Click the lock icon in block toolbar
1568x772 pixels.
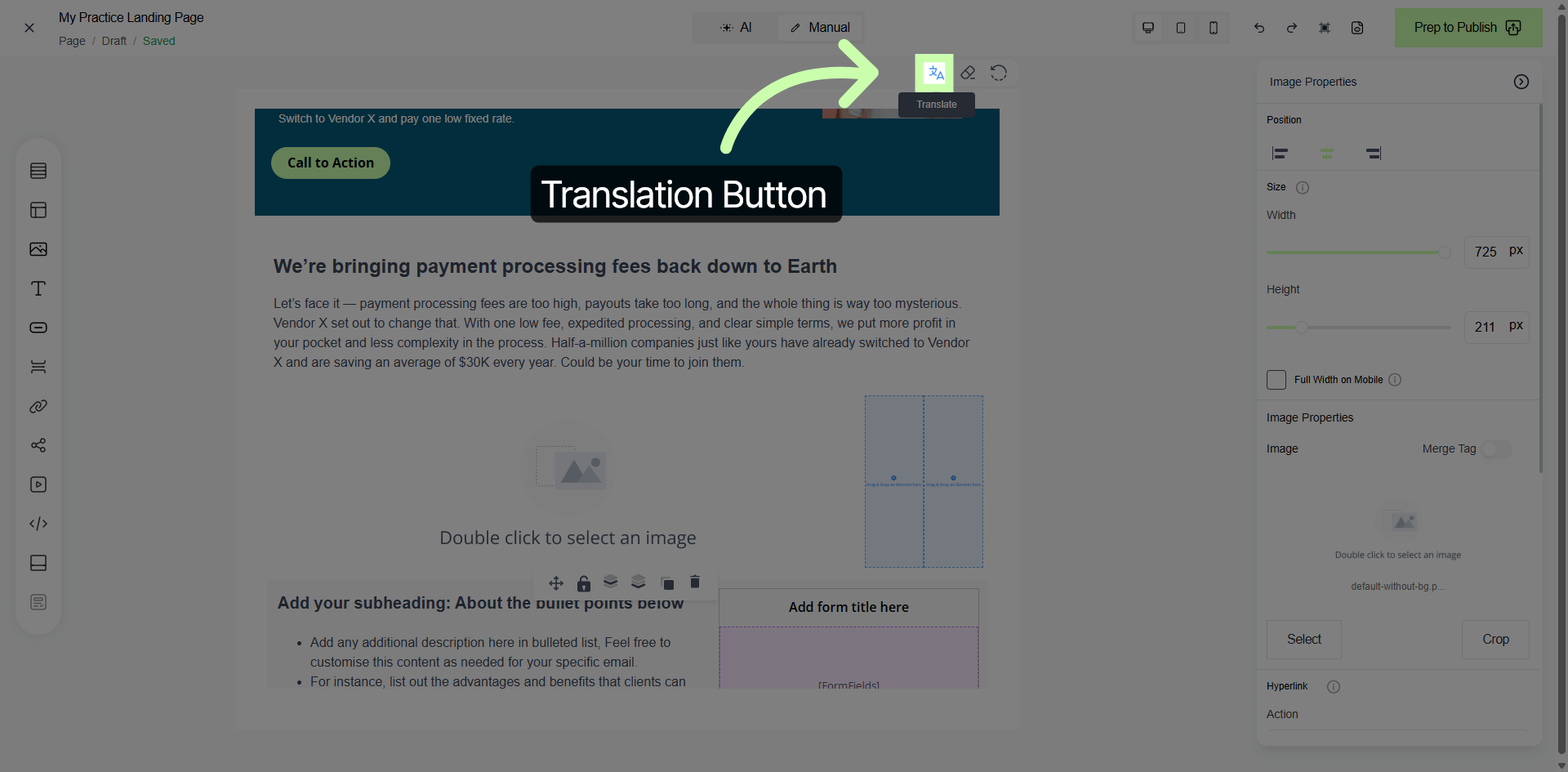[x=584, y=582]
